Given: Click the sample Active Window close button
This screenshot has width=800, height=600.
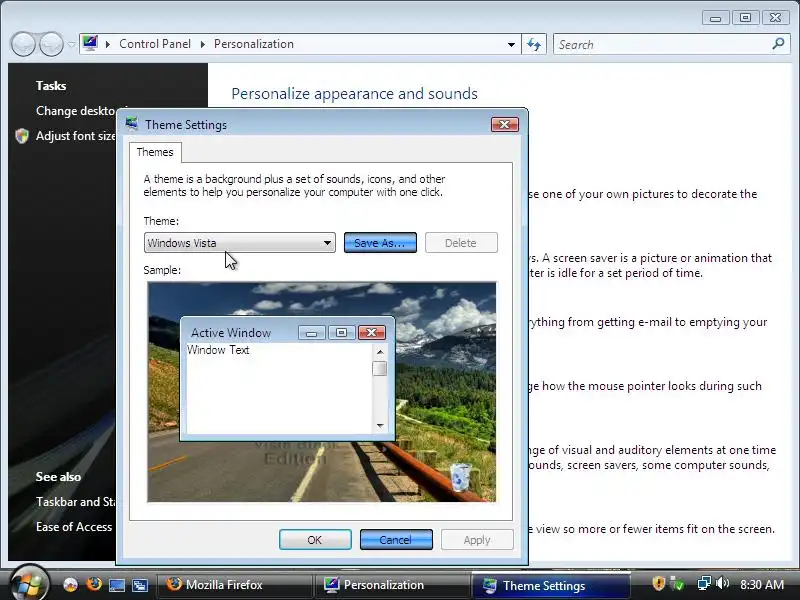Looking at the screenshot, I should click(371, 333).
